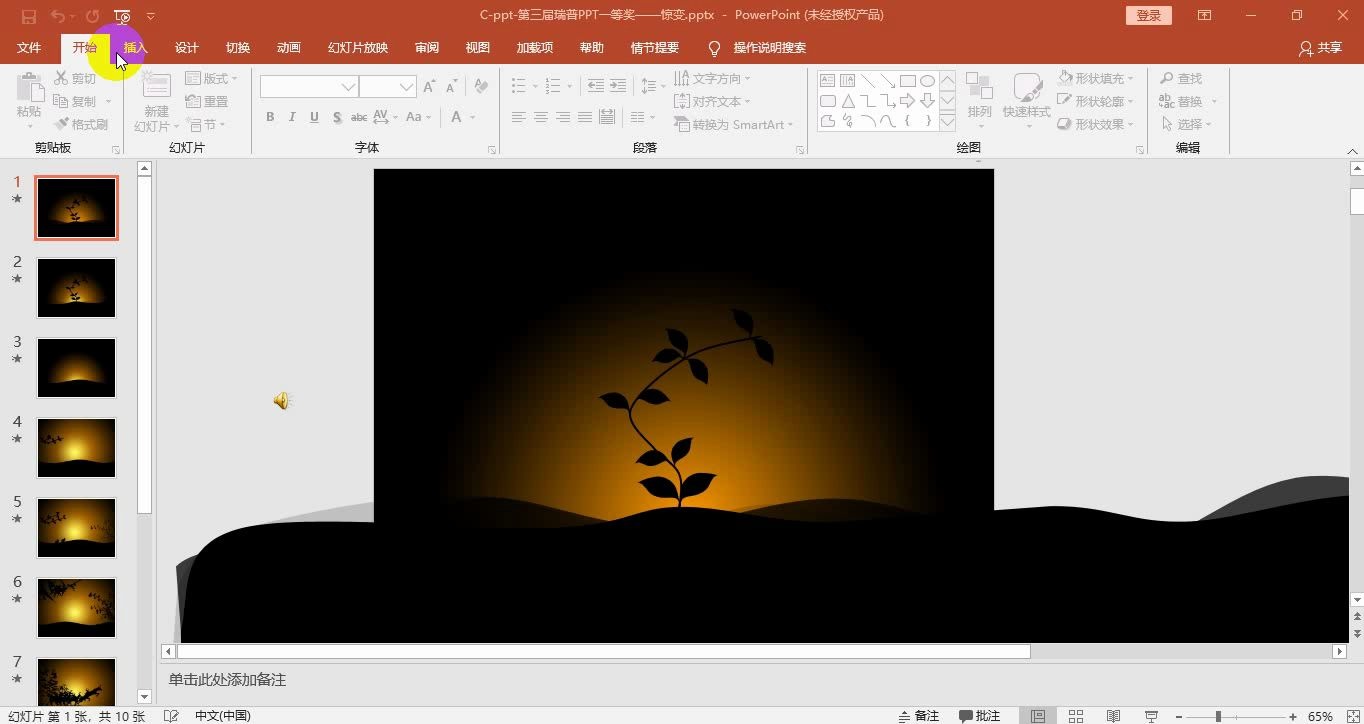Open the font size combo box
1364x724 pixels.
pos(387,87)
